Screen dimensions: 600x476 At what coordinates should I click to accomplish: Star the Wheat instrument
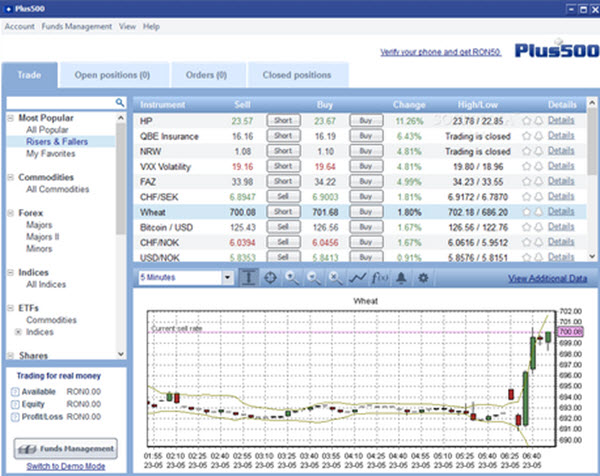click(x=527, y=212)
